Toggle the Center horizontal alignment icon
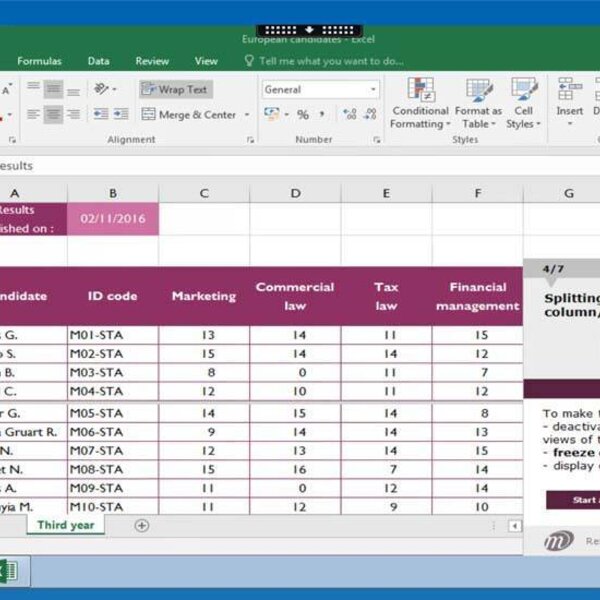 pyautogui.click(x=53, y=114)
